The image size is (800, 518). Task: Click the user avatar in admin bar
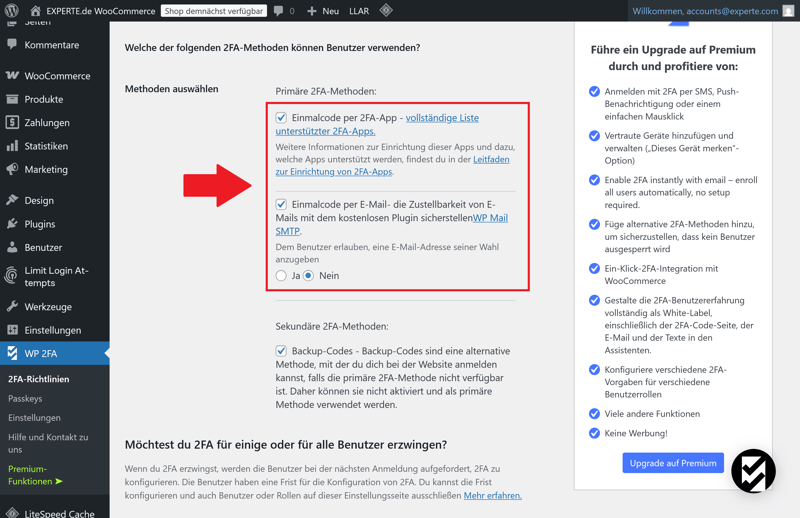click(x=789, y=11)
